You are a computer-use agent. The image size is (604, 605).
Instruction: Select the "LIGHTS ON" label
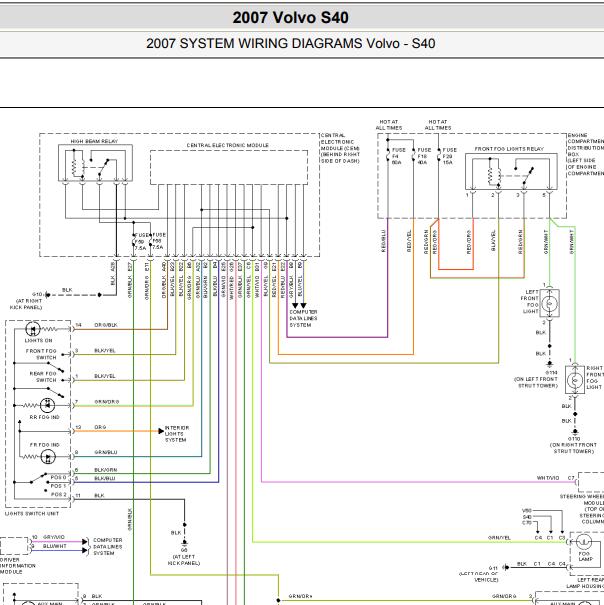tap(38, 341)
